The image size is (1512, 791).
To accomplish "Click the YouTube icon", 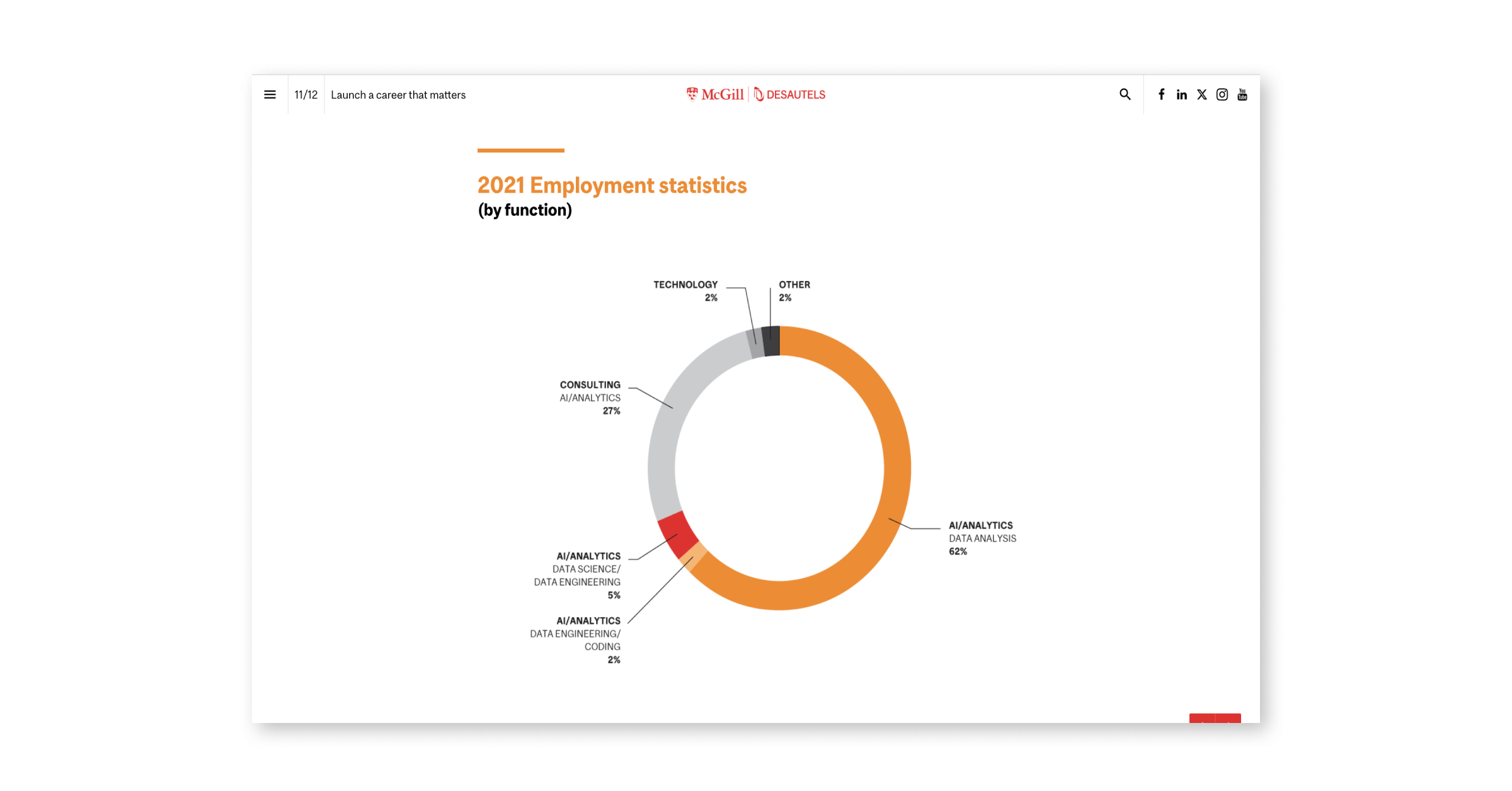I will 1242,94.
